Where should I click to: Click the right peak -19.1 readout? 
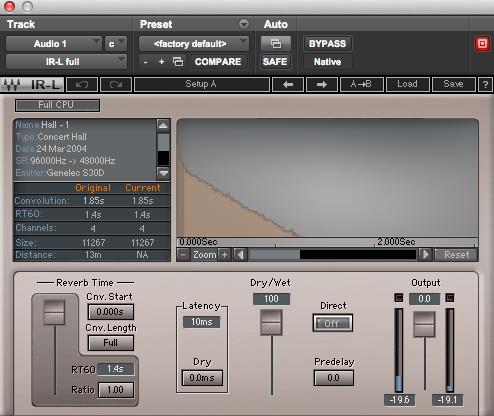tap(447, 400)
